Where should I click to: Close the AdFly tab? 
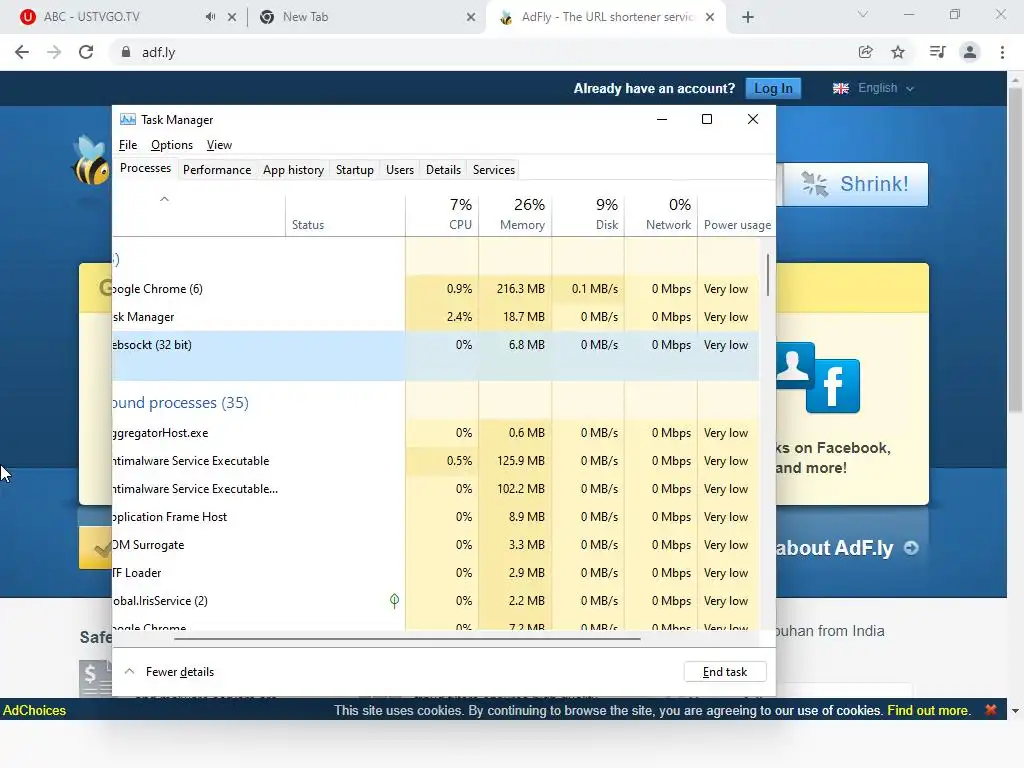(x=710, y=17)
